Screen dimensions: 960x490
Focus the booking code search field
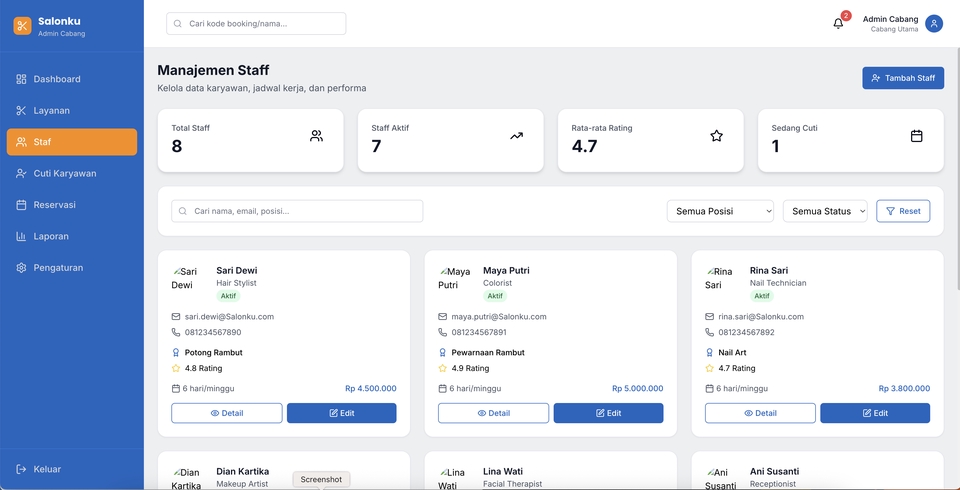256,24
